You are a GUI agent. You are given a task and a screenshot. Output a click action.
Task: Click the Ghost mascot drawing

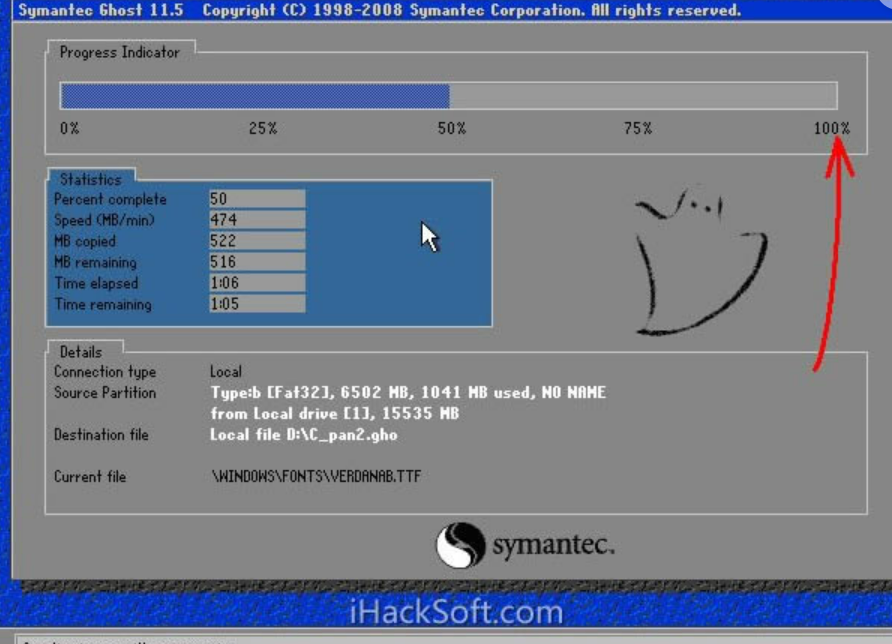tap(699, 263)
